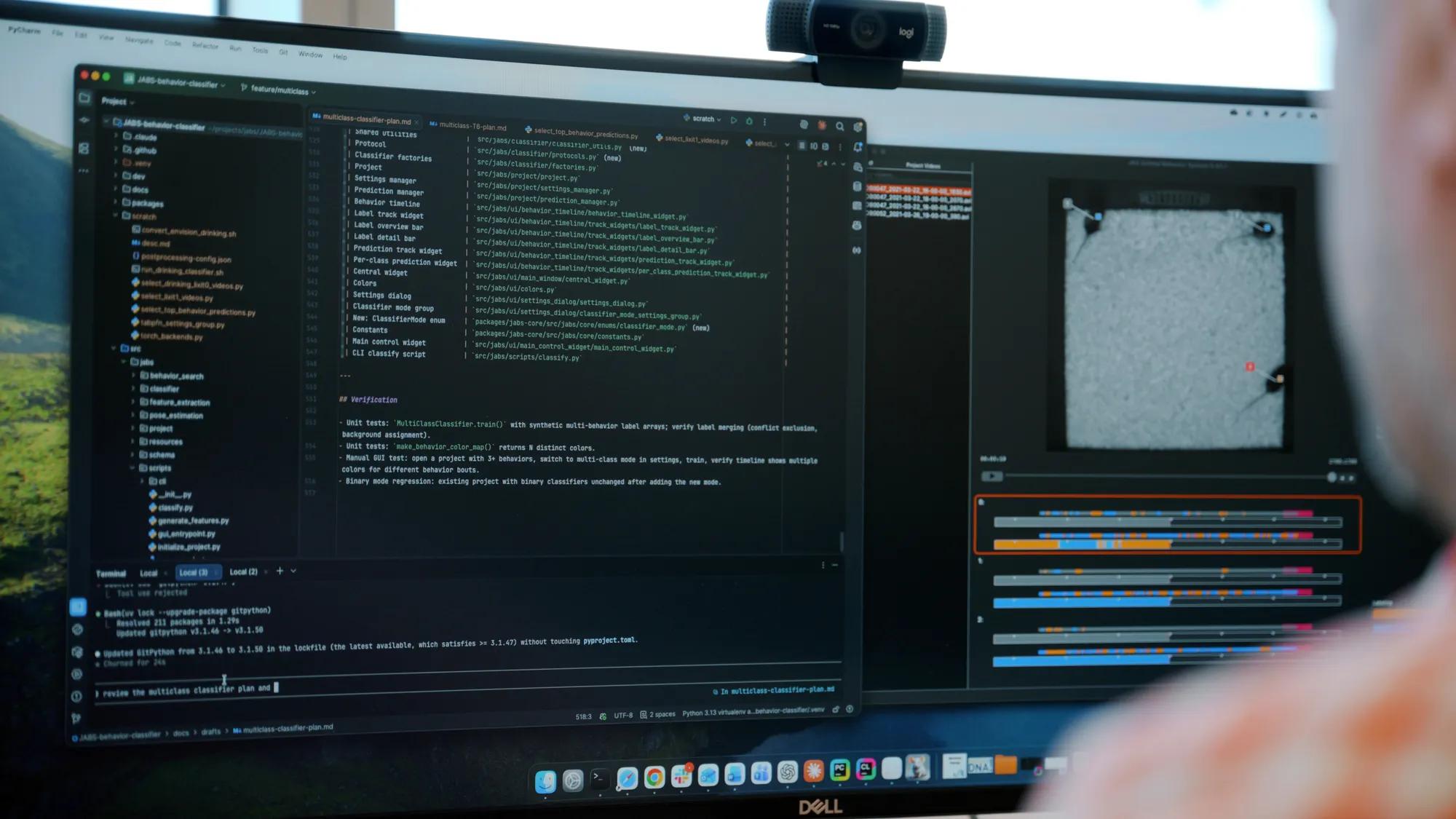The image size is (1456, 819).
Task: Click the drafts breadcrumb in navigation bar
Action: coord(211,732)
